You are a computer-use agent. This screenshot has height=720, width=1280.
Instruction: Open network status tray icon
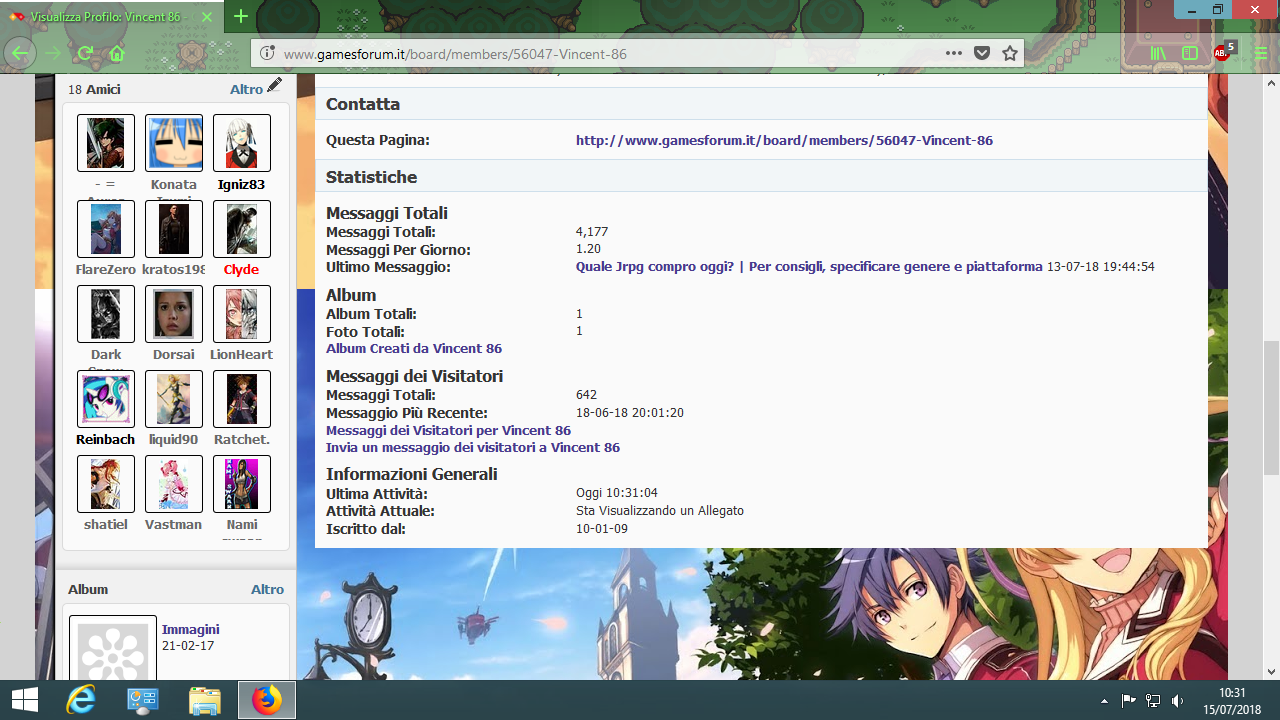1153,701
